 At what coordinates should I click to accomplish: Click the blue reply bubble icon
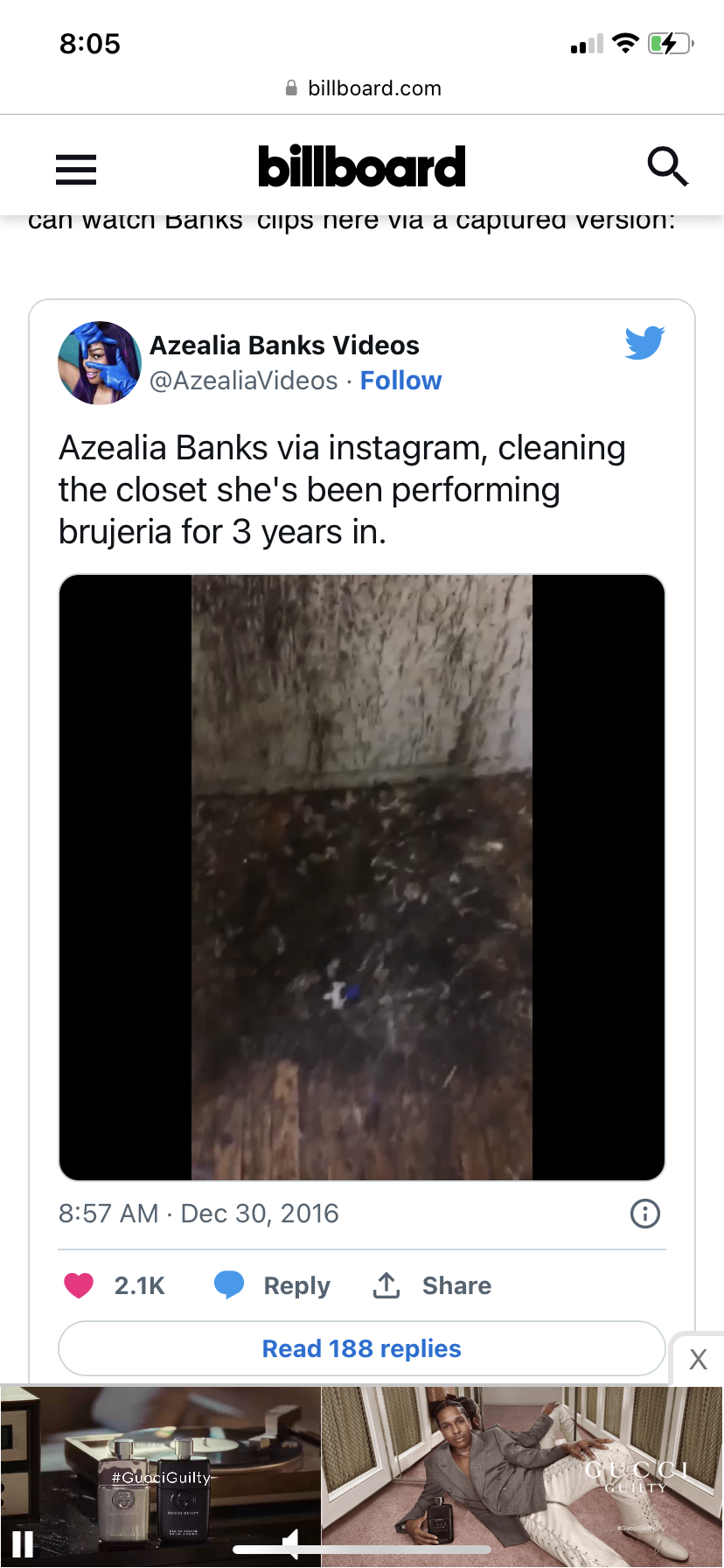229,1284
